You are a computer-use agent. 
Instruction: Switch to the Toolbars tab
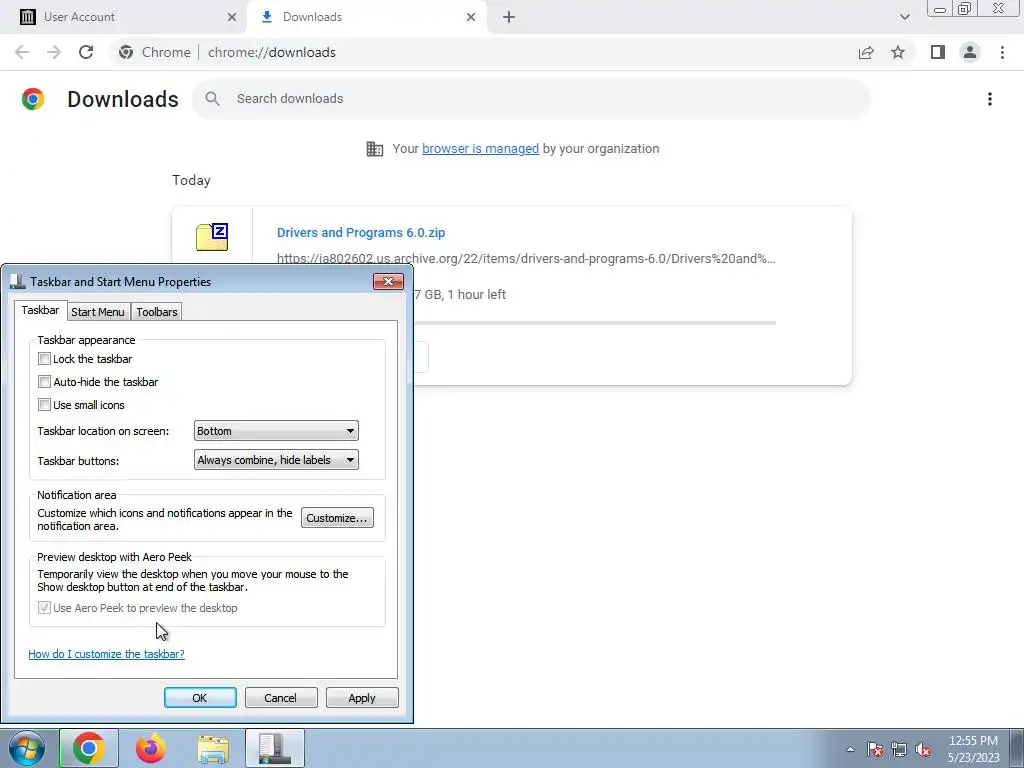coord(157,312)
